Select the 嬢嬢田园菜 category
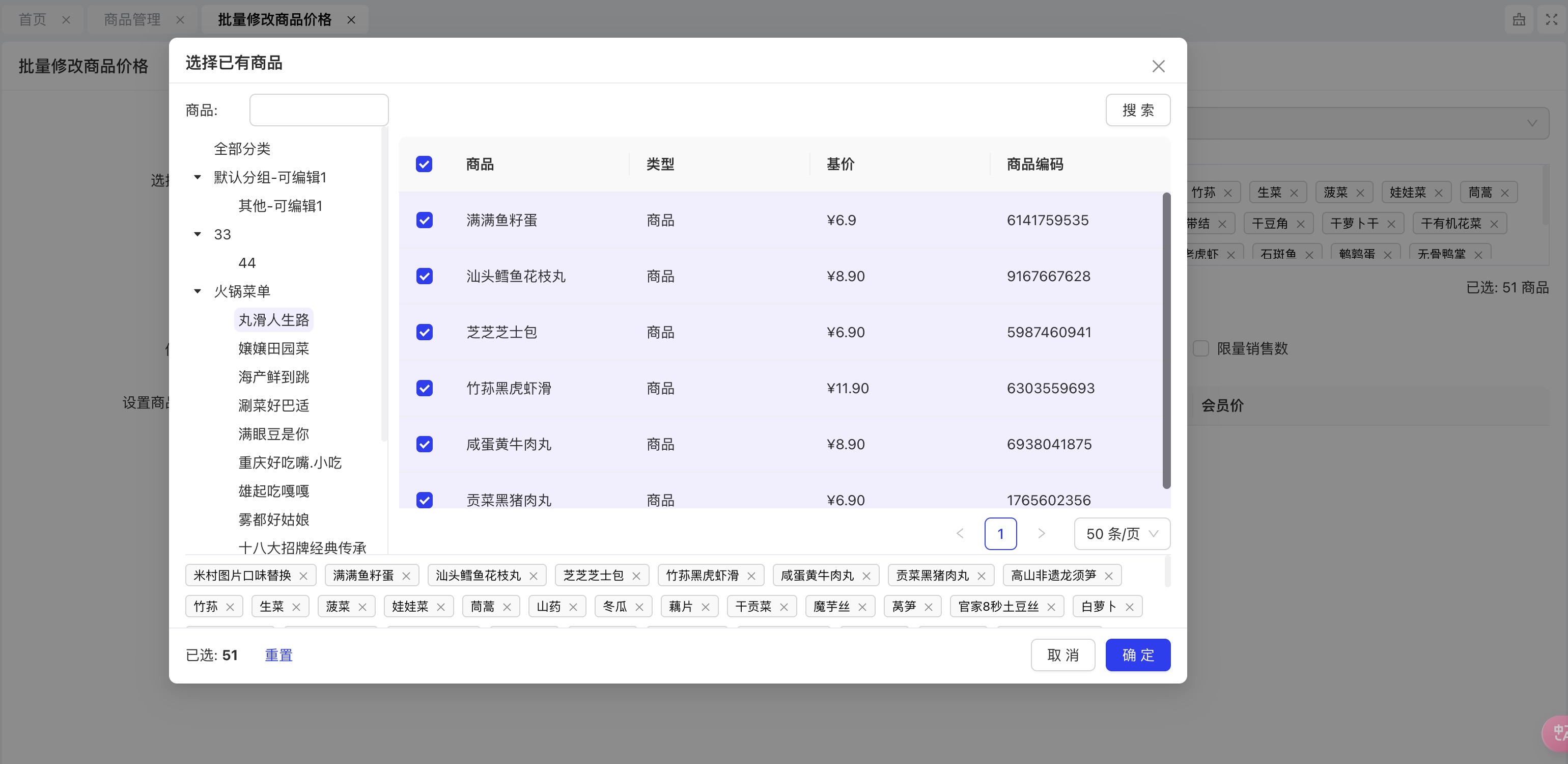The width and height of the screenshot is (1568, 764). pyautogui.click(x=274, y=348)
